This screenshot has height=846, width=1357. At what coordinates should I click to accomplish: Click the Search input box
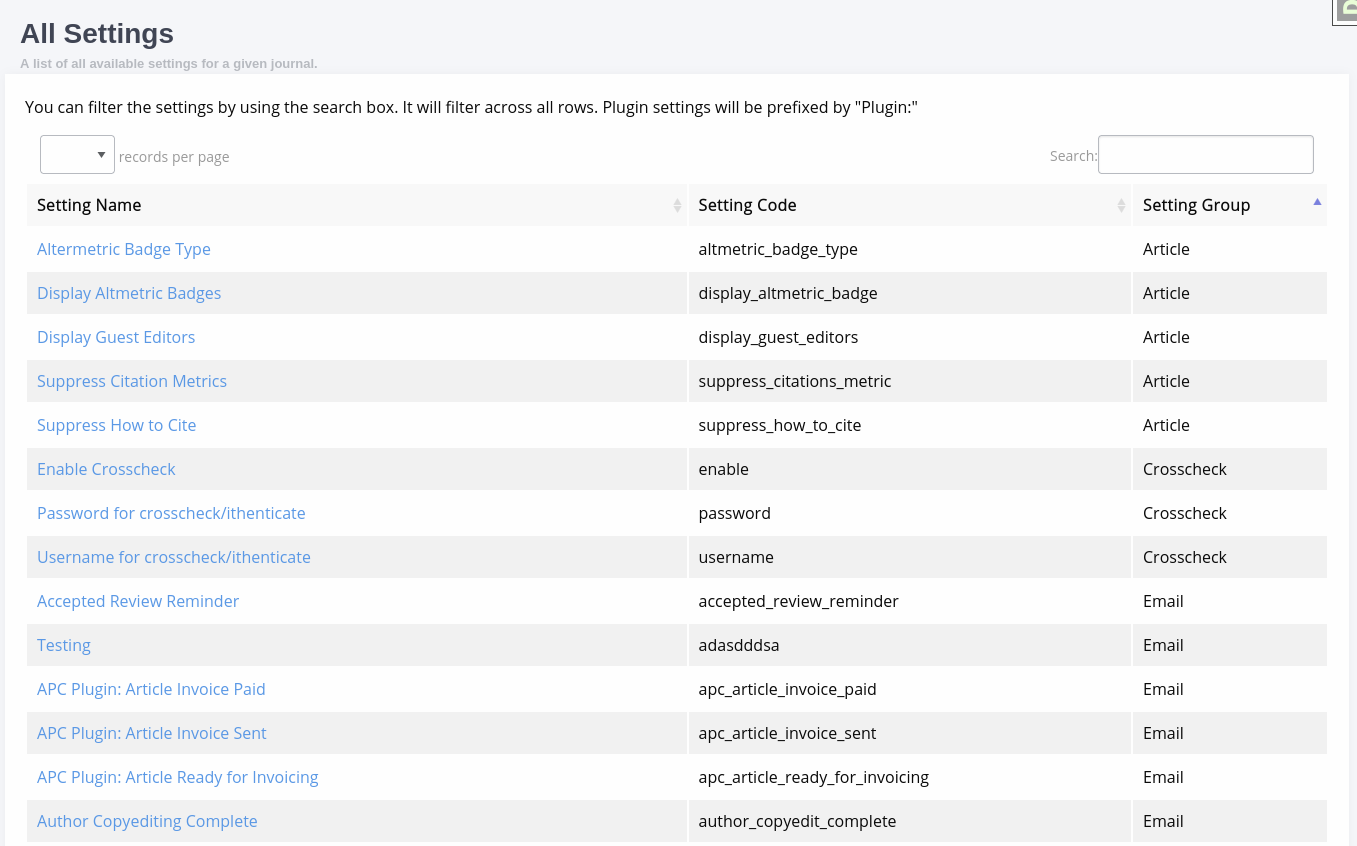click(x=1205, y=155)
